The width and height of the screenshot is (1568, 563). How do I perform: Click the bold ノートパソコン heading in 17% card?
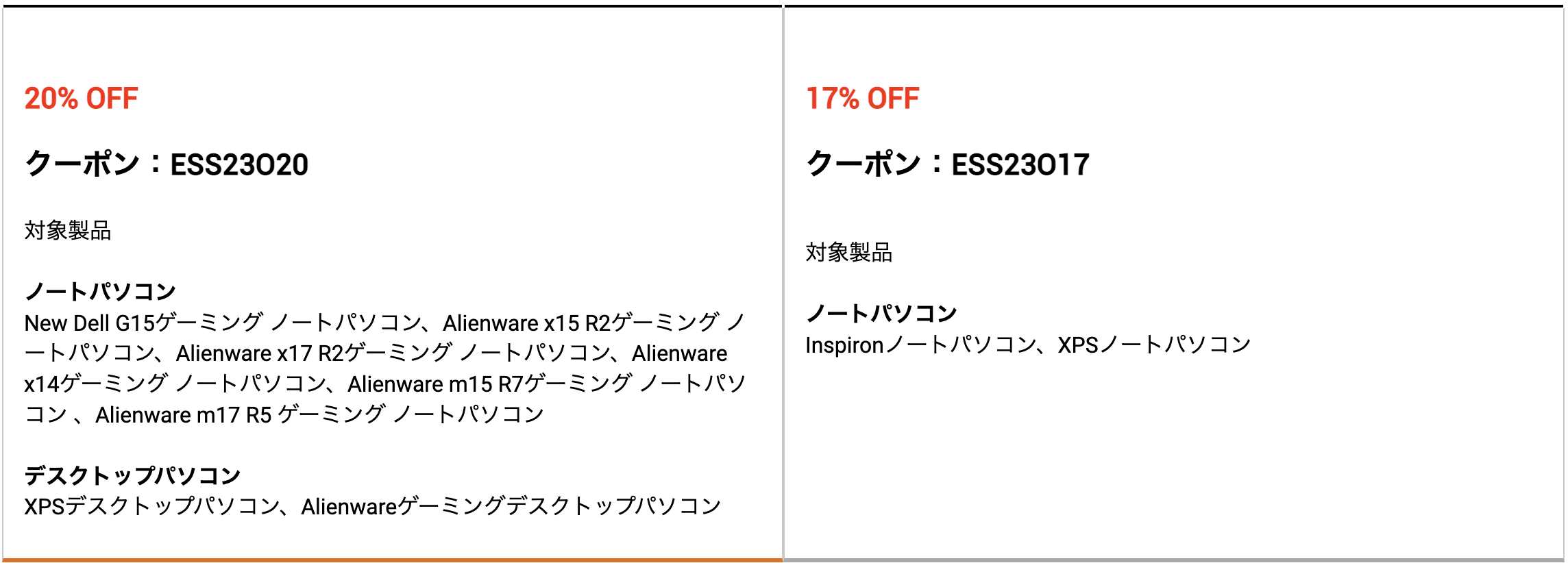[x=881, y=313]
